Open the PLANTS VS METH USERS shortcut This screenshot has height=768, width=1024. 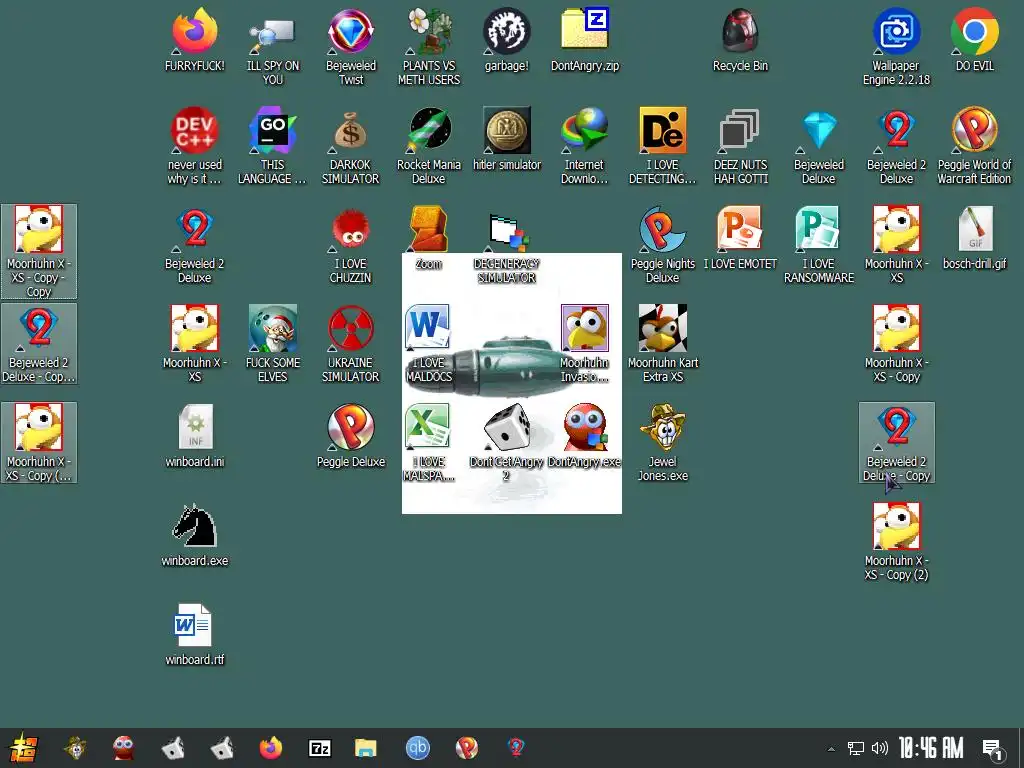(x=429, y=46)
